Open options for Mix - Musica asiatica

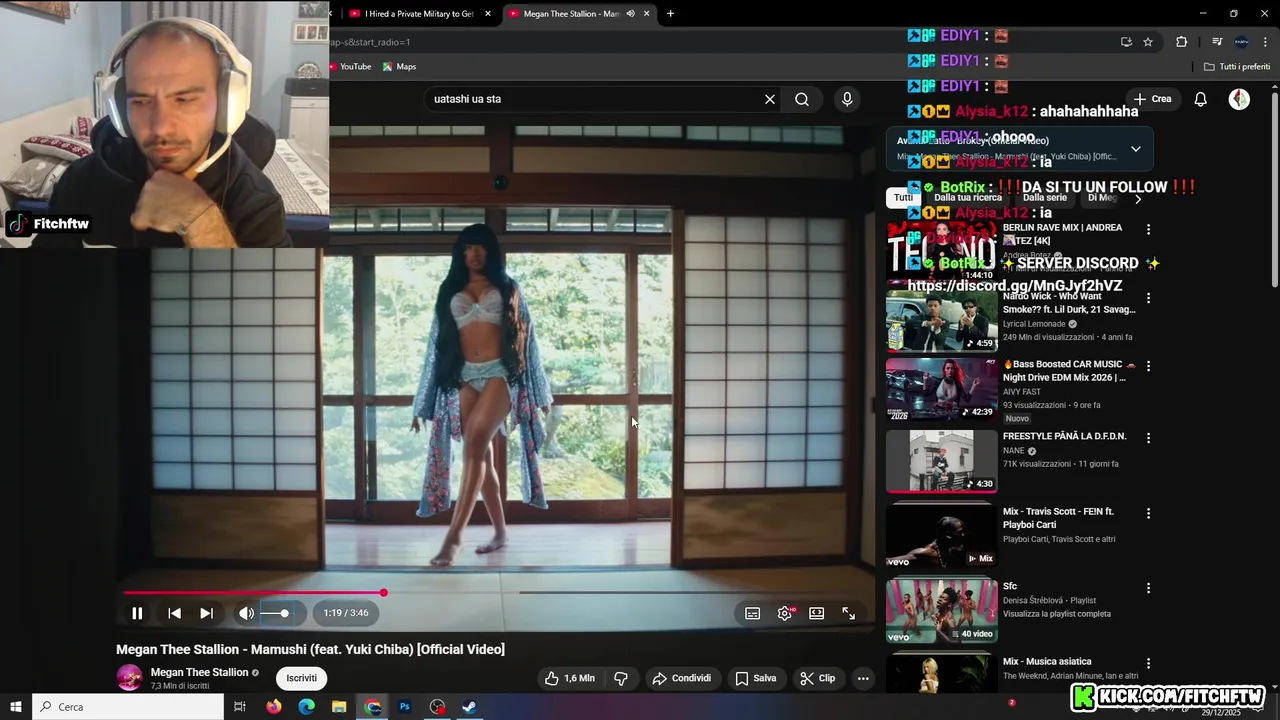[x=1148, y=663]
